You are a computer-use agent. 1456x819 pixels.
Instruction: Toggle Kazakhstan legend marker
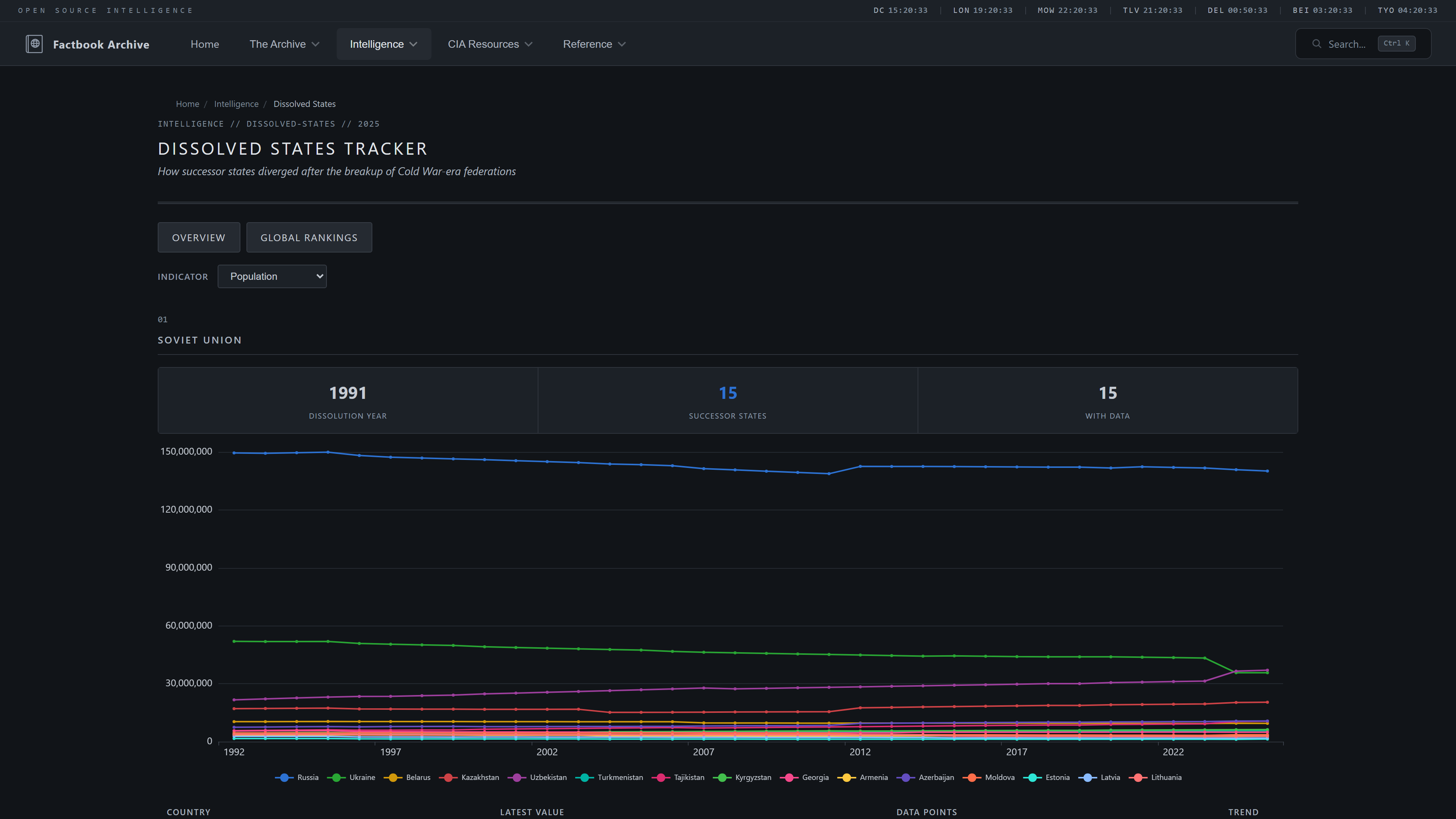448,778
